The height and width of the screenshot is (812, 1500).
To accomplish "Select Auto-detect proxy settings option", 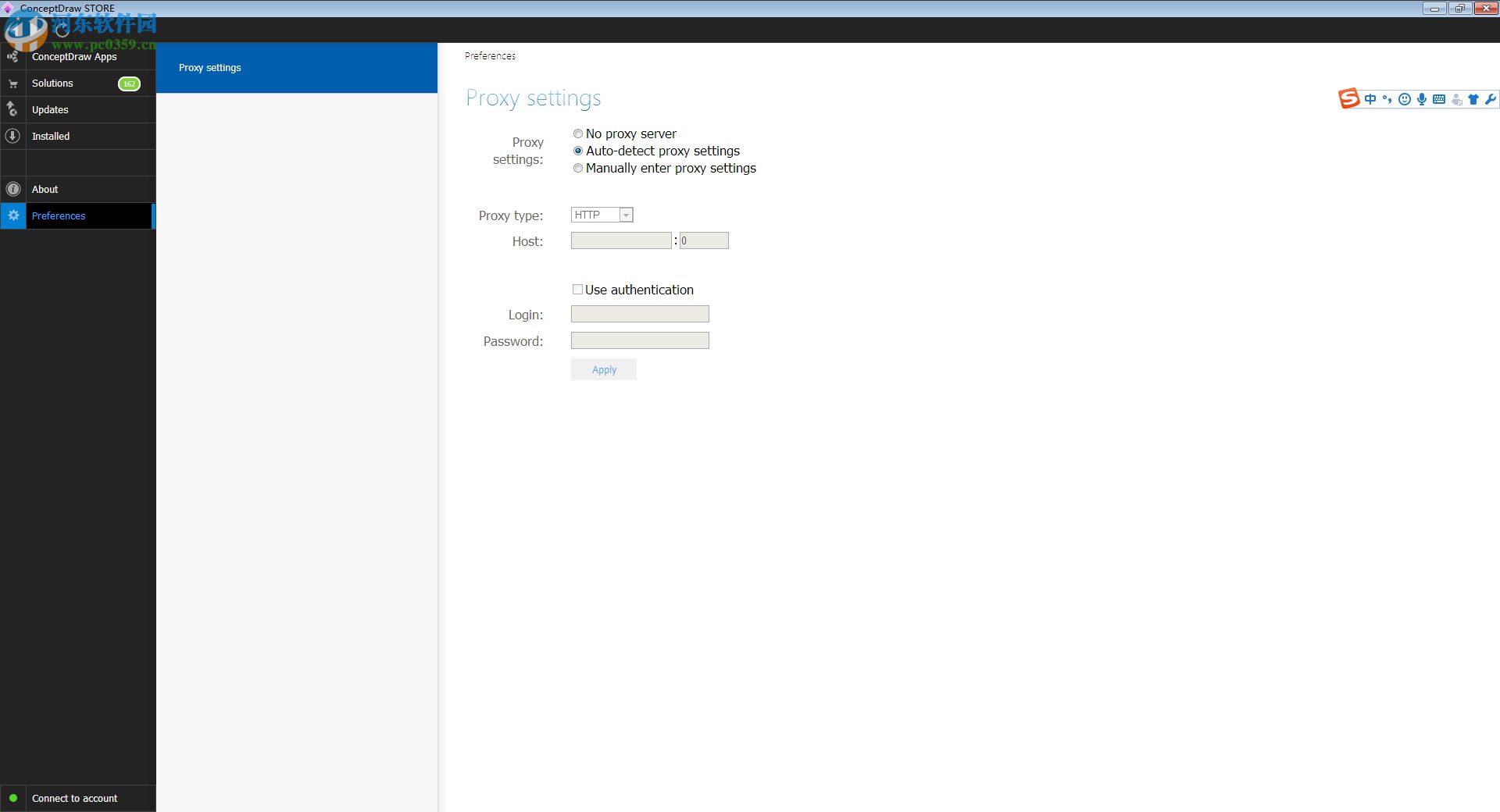I will click(x=578, y=151).
